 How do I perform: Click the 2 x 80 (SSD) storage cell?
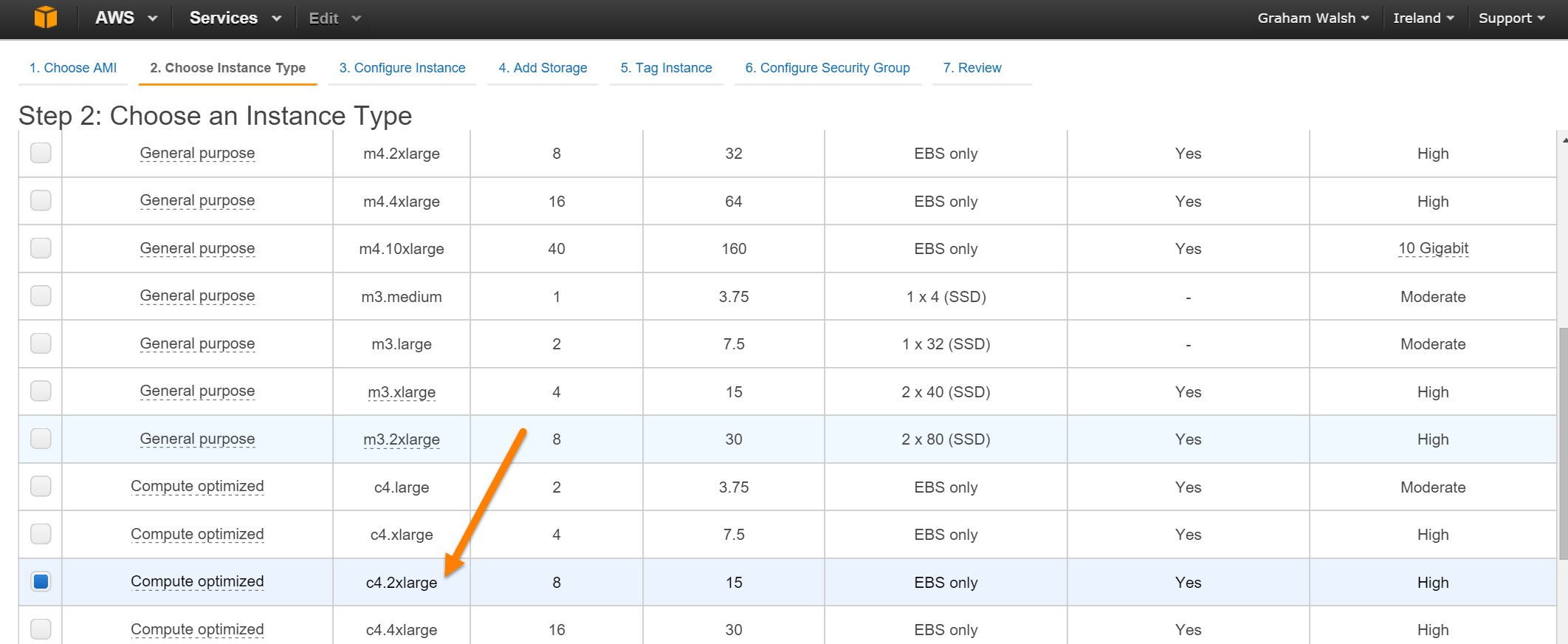pos(946,439)
